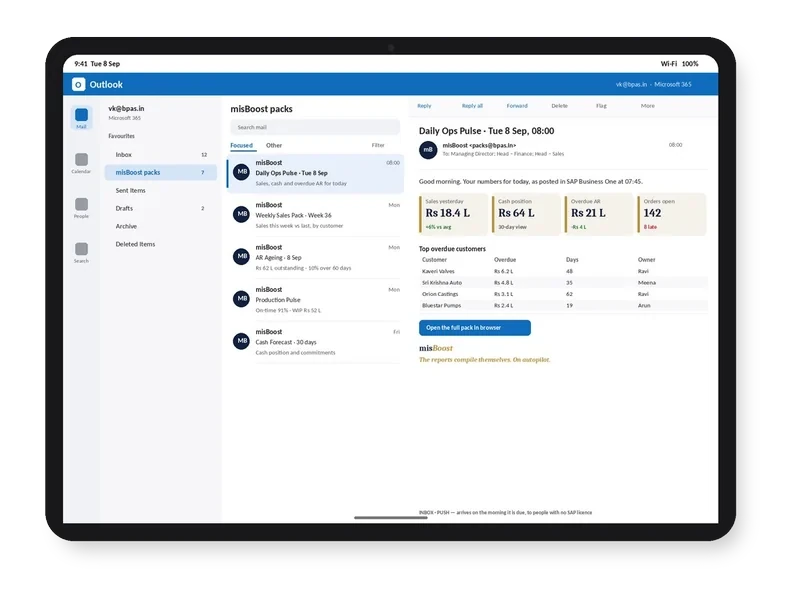Switch to the Focused tab
This screenshot has height=600, width=800.
241,145
